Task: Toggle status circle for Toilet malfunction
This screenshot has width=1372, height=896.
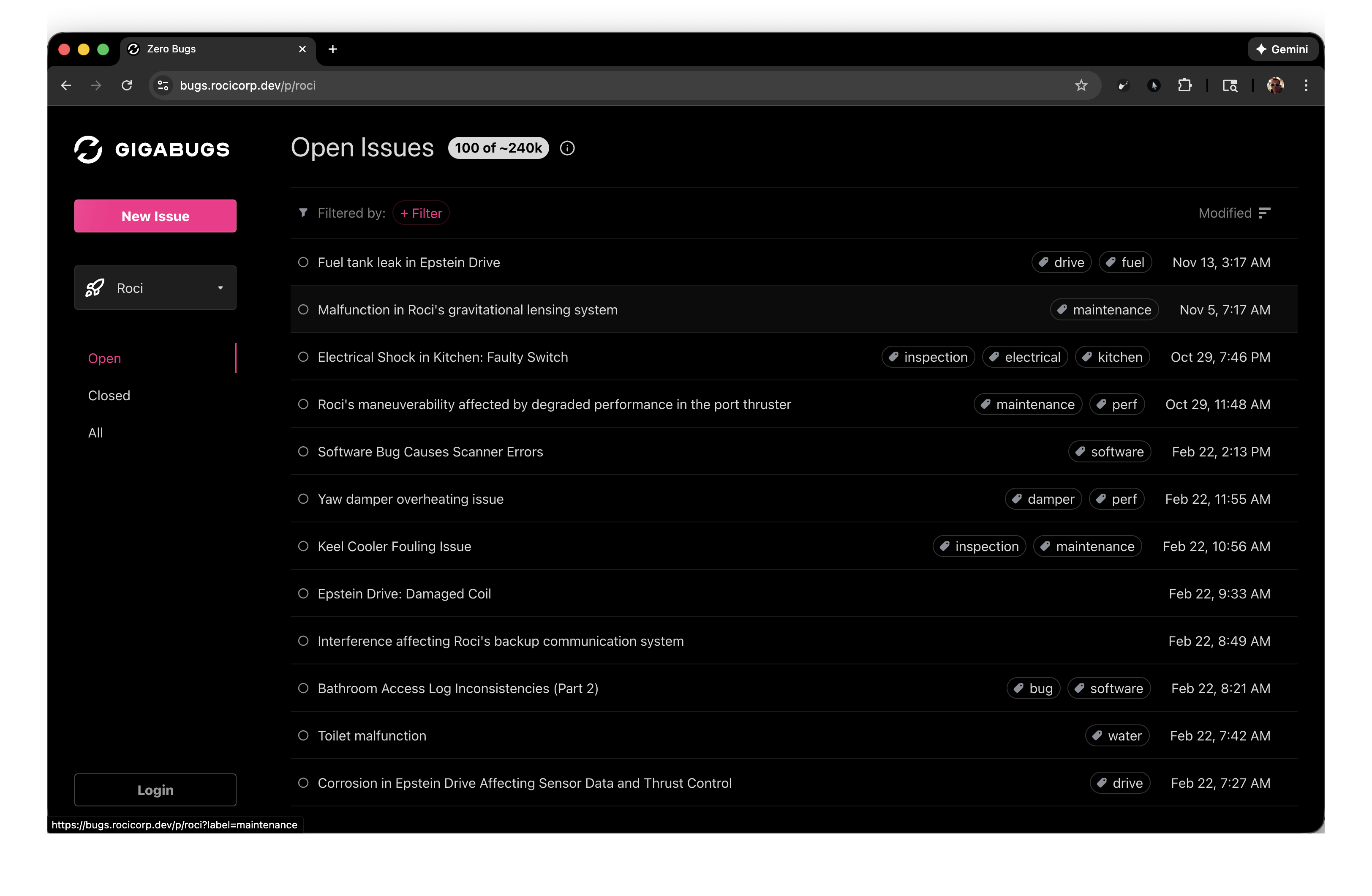Action: [x=303, y=736]
